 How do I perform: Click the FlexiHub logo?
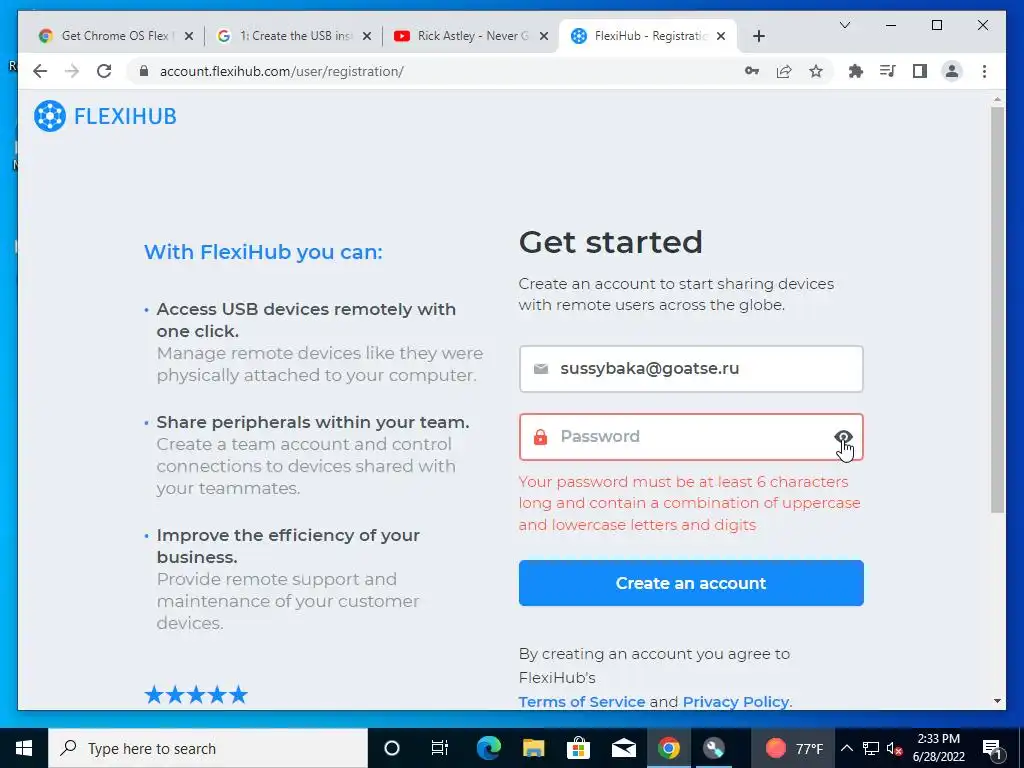coord(105,116)
